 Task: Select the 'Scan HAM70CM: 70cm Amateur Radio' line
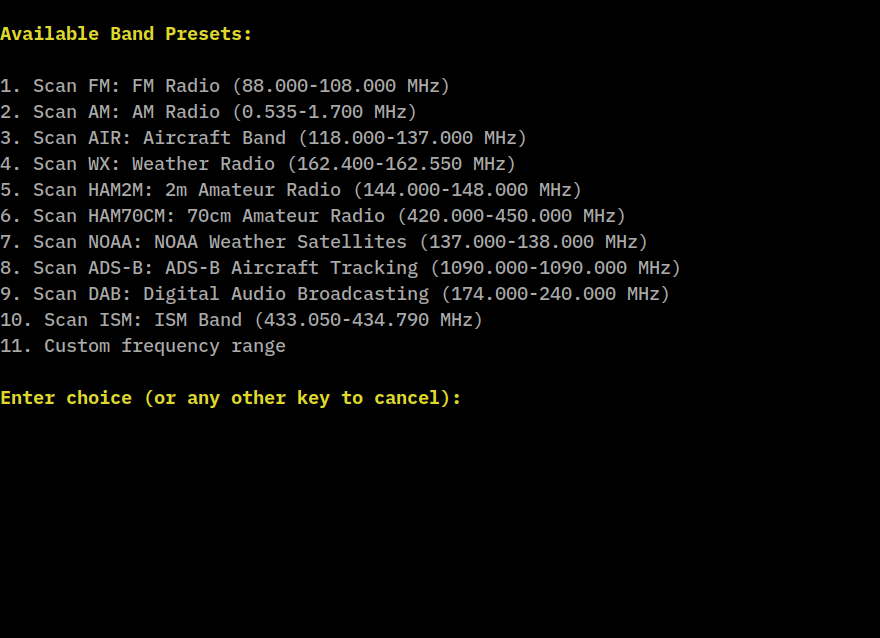click(313, 216)
